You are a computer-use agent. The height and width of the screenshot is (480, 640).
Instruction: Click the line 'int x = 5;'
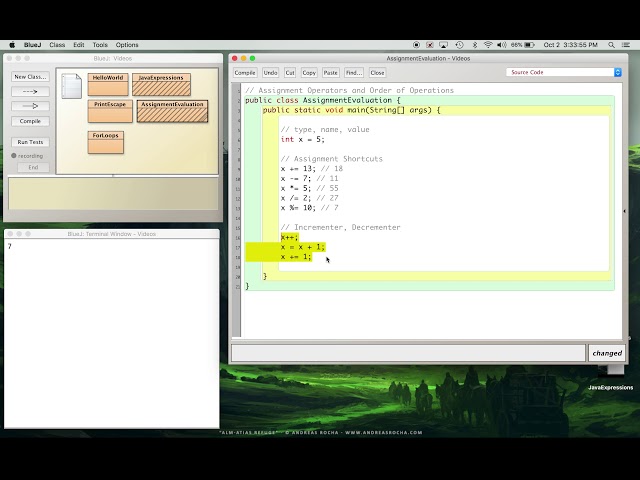coord(302,140)
